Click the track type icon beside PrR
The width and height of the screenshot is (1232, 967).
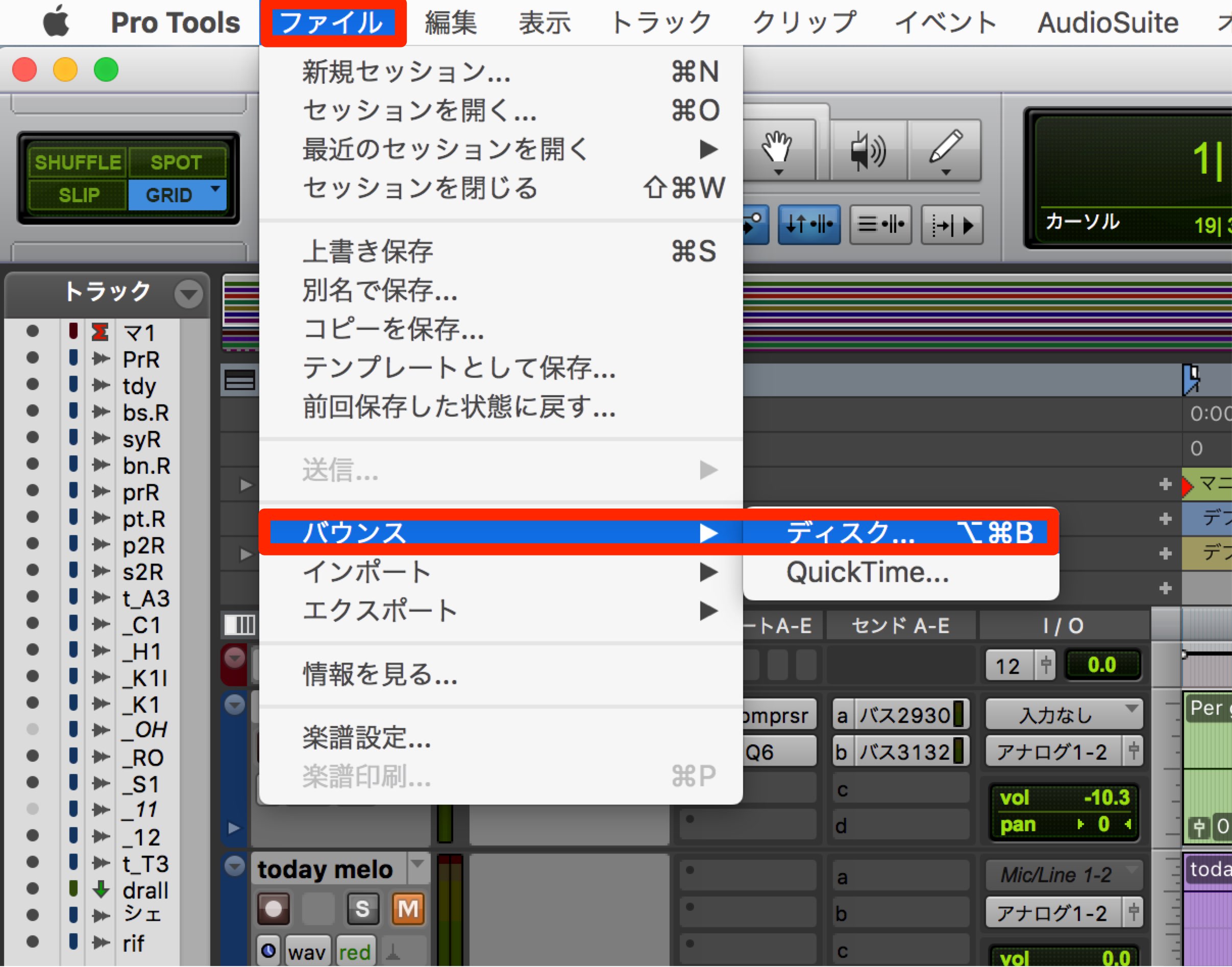[101, 358]
